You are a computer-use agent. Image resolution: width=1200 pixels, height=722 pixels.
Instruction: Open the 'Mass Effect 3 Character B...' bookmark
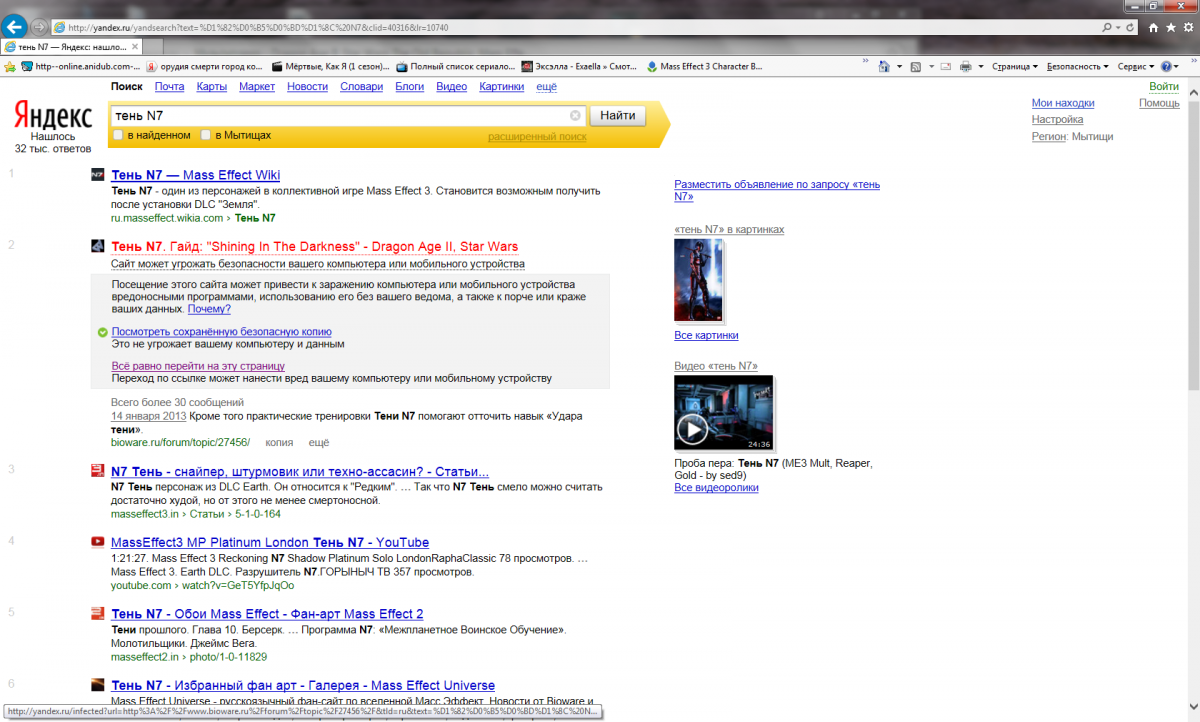(x=704, y=67)
